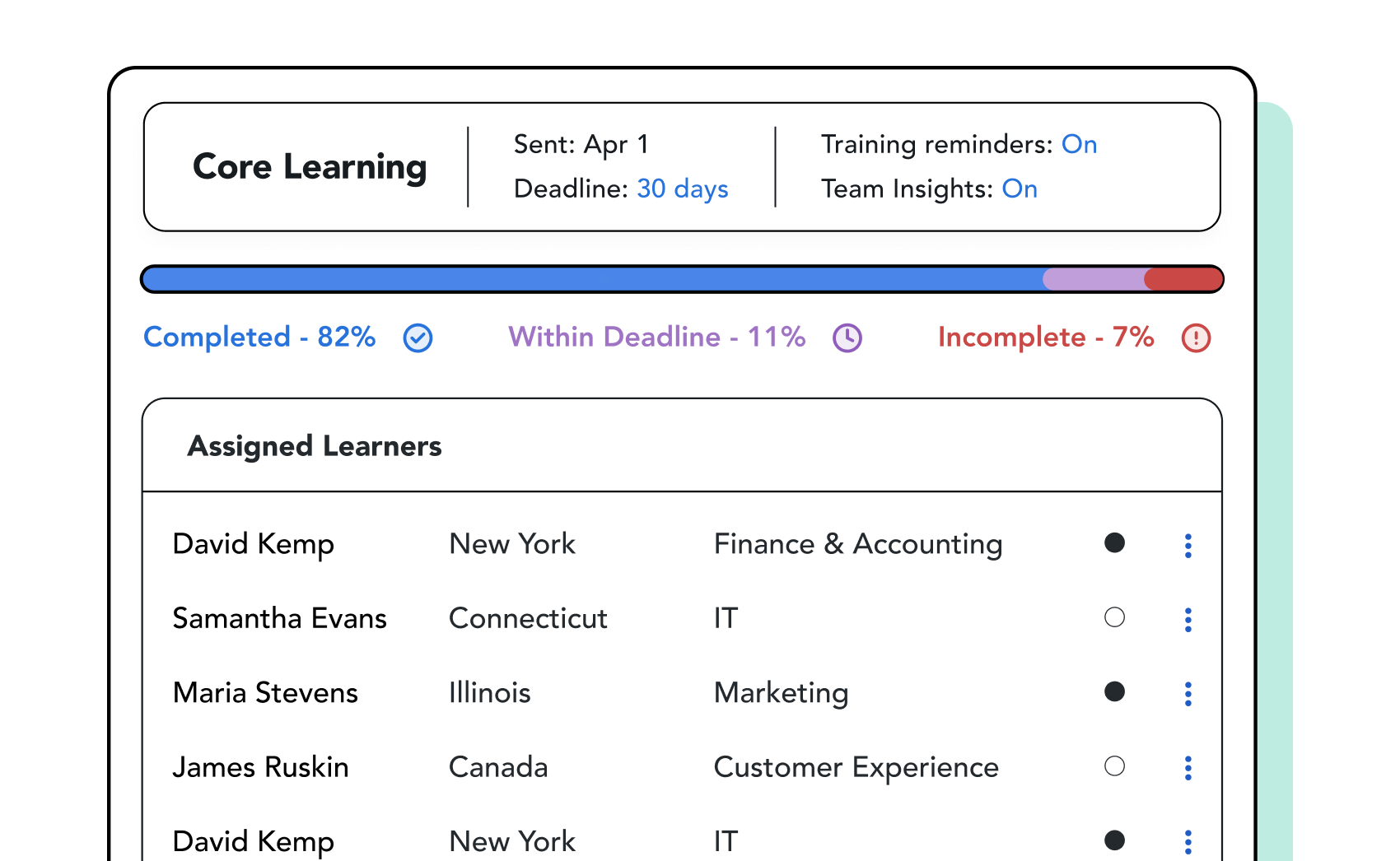Toggle status circle for Samantha Evans
Image resolution: width=1400 pixels, height=861 pixels.
[x=1114, y=617]
